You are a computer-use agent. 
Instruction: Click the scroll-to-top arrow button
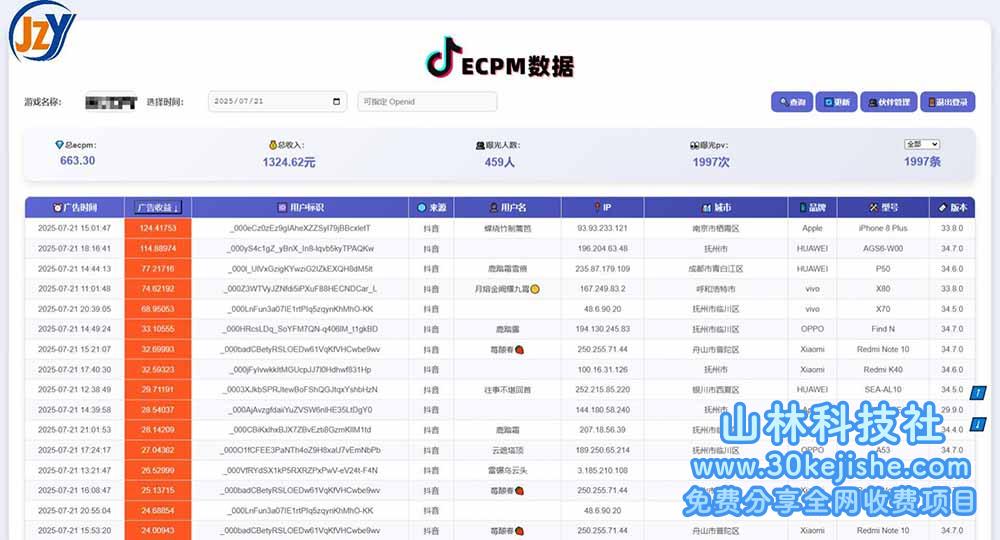(979, 392)
